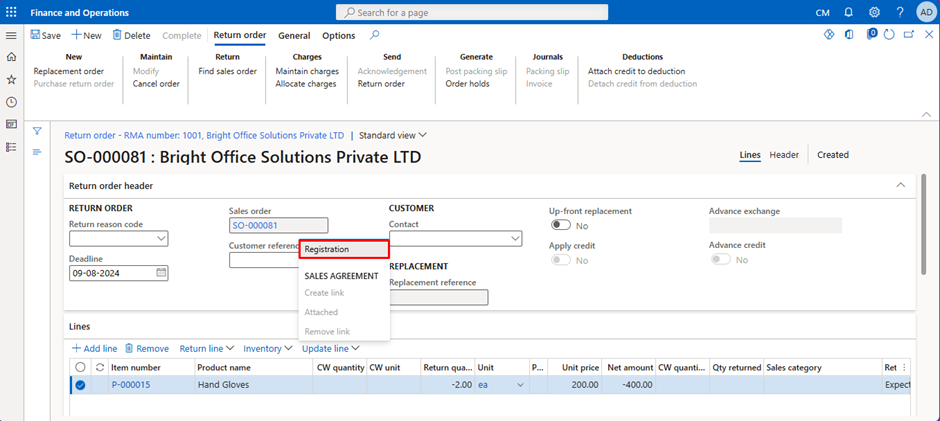Open the Unit ea dropdown in grid
The width and height of the screenshot is (940, 421).
click(520, 385)
